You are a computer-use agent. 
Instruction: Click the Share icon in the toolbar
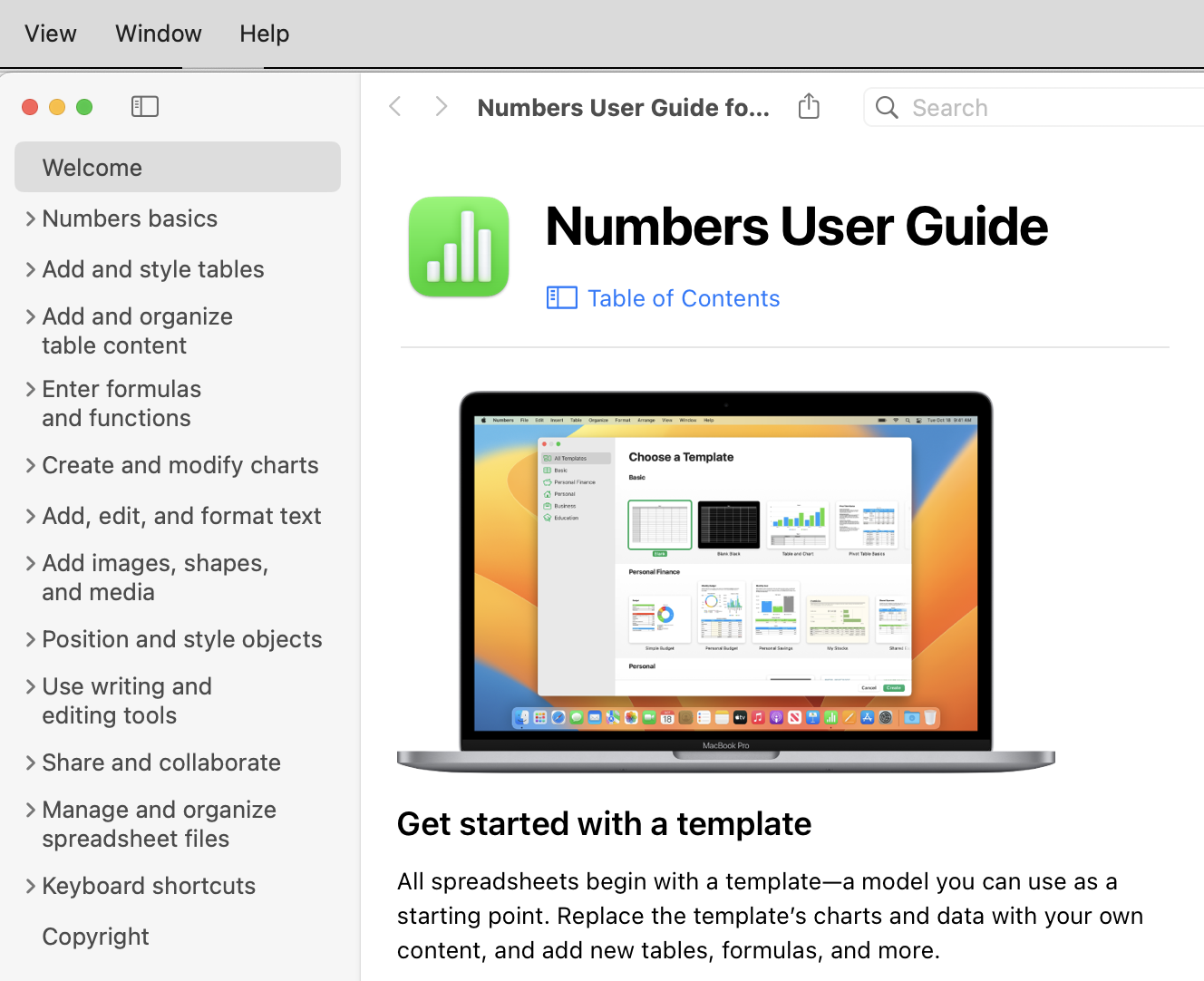809,106
